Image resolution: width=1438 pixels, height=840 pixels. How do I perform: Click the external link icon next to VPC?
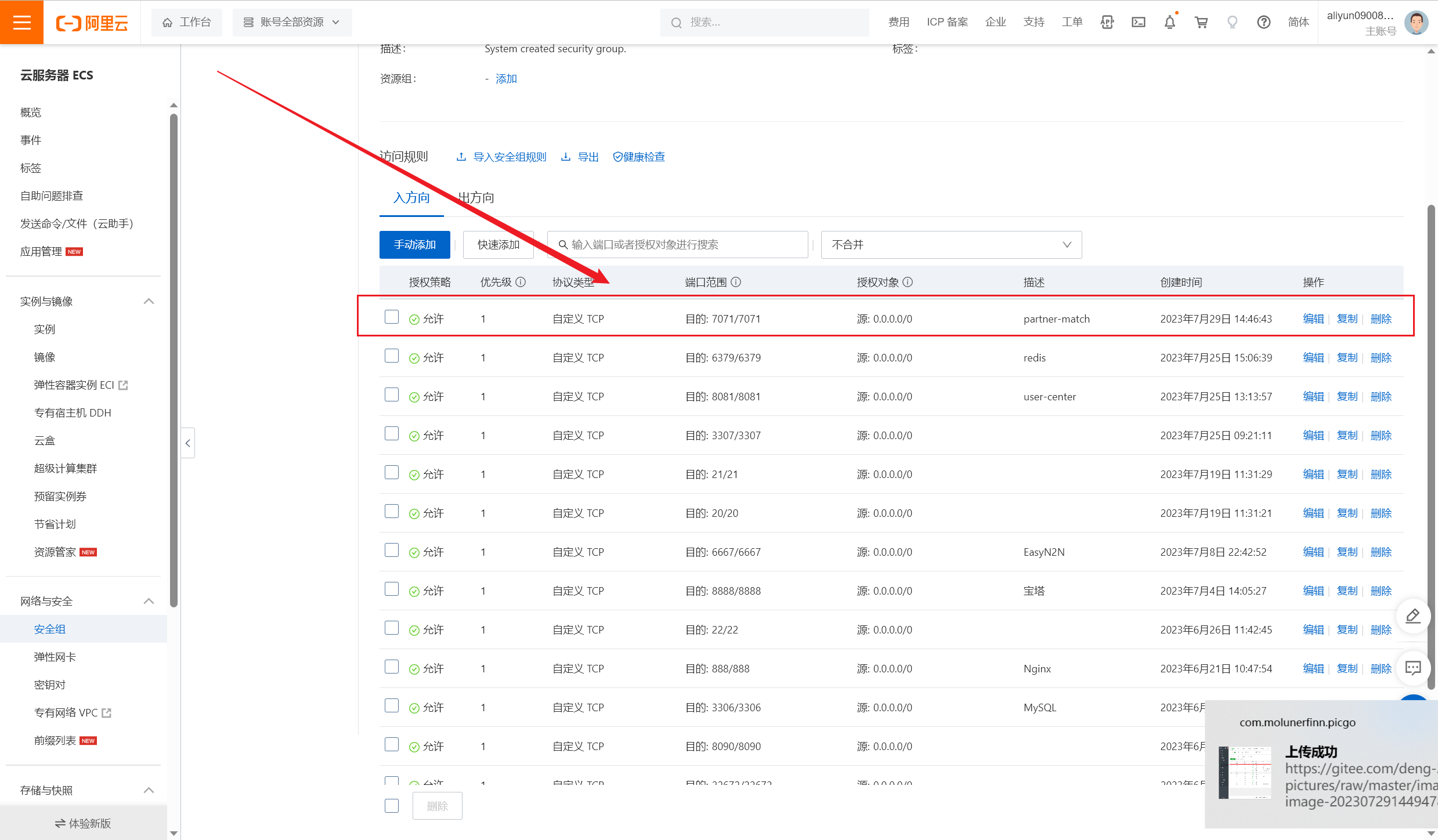pos(107,713)
